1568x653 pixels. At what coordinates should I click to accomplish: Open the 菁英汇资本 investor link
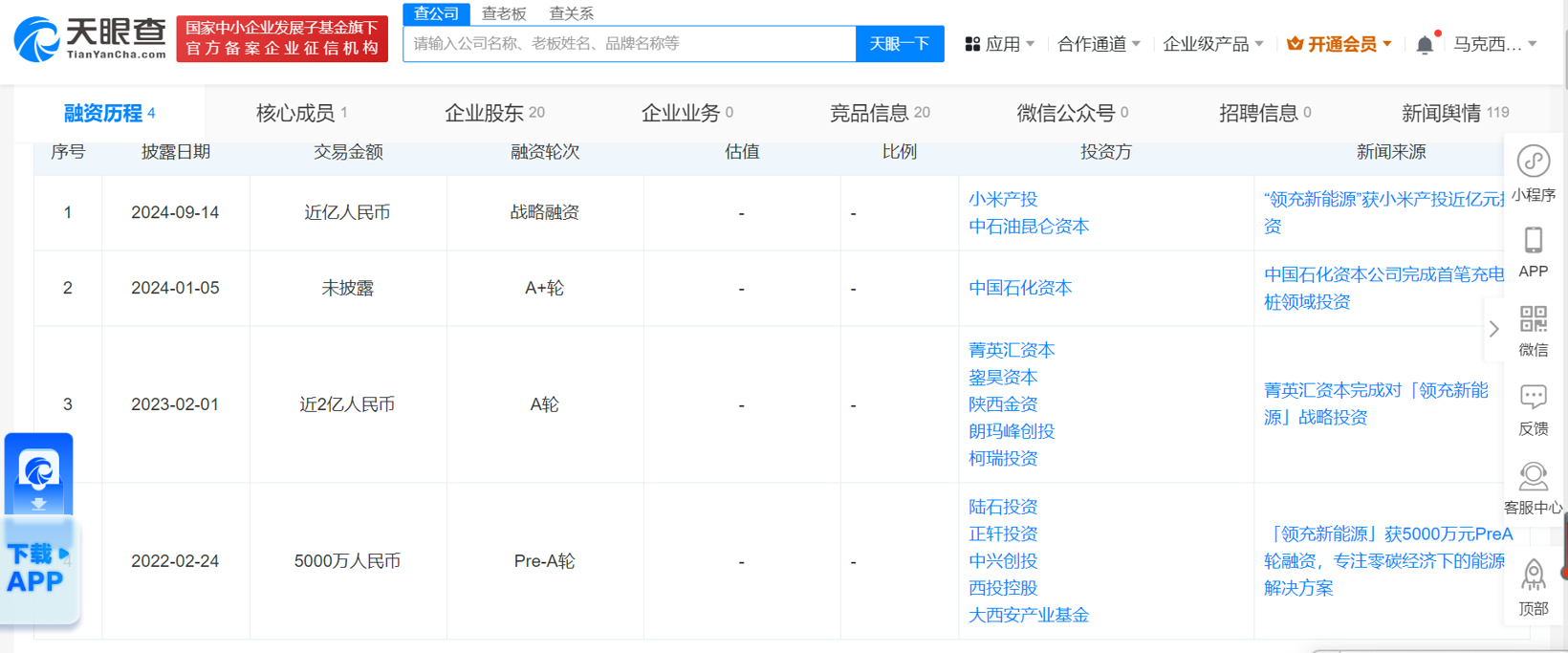pos(1012,350)
